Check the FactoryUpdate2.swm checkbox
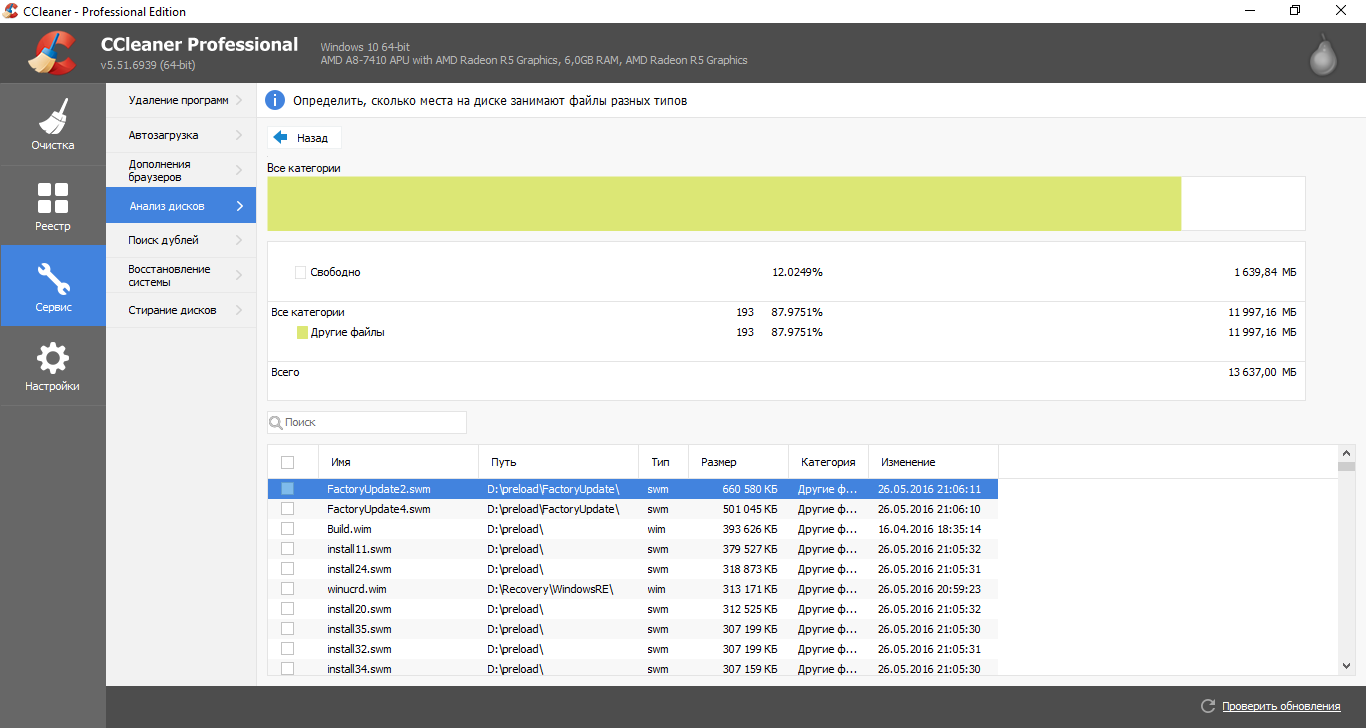Screen dimensions: 1366x728 pyautogui.click(x=288, y=489)
